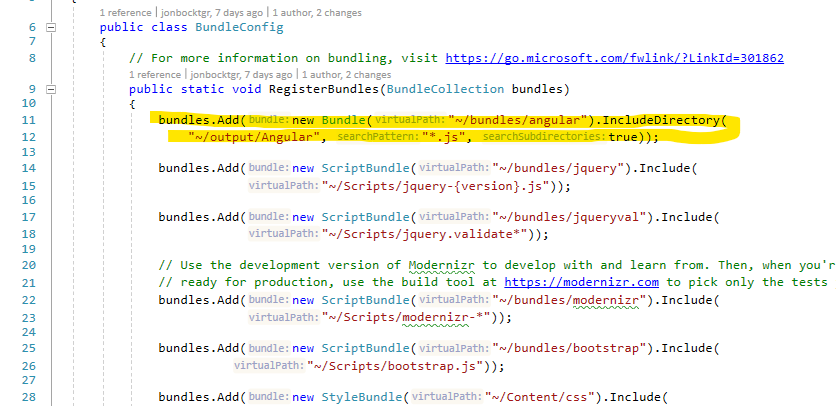836x406 pixels.
Task: Click the searchSubdirectories parameter hint
Action: click(544, 137)
